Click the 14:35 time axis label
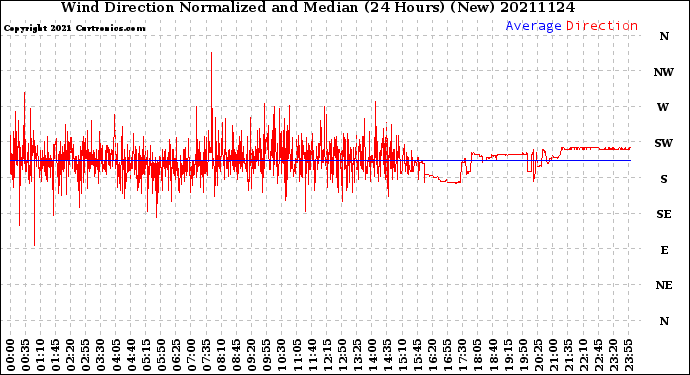The image size is (690, 375). 387,355
